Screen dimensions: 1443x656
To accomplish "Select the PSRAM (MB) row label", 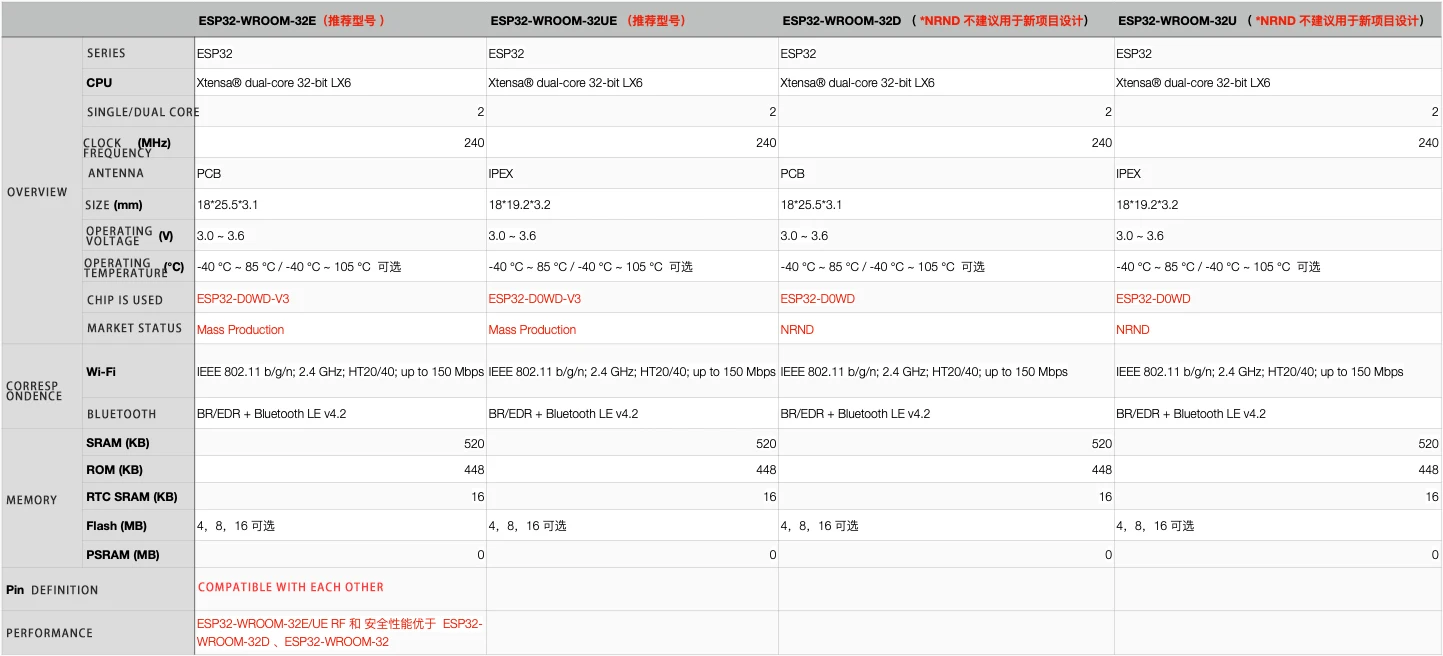I will click(123, 555).
